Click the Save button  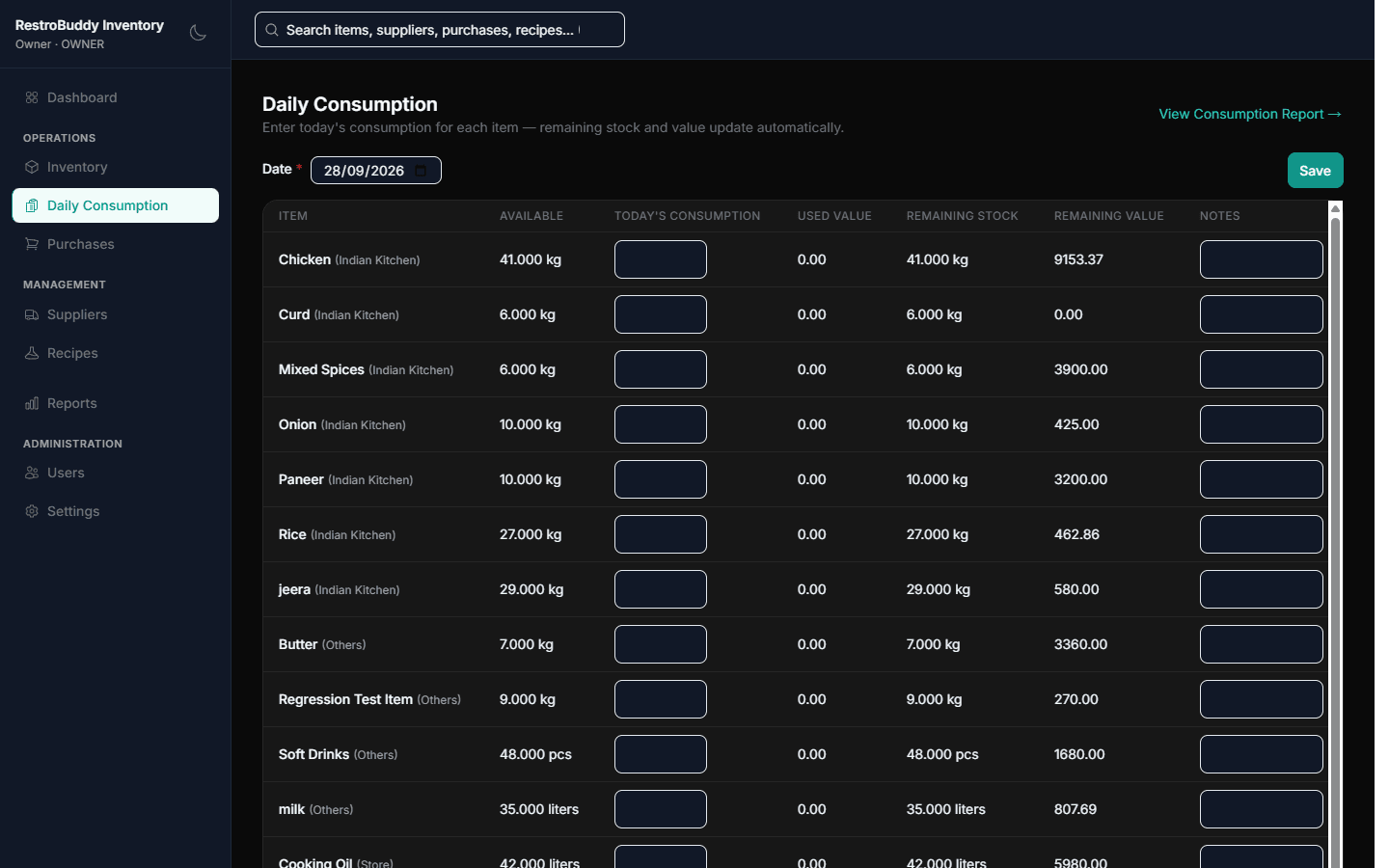1315,171
